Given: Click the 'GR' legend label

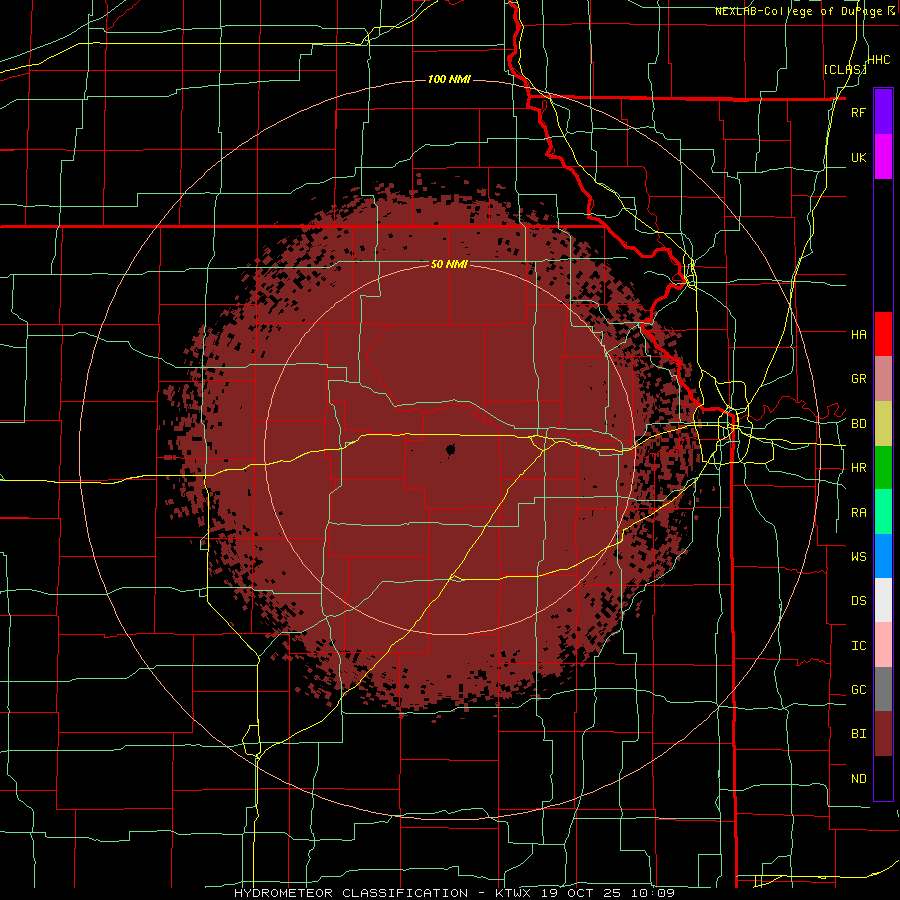Looking at the screenshot, I should point(858,379).
